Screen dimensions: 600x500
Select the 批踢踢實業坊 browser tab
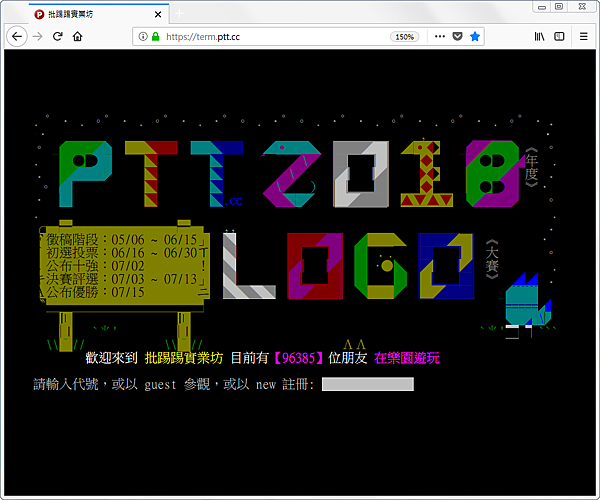tap(99, 14)
